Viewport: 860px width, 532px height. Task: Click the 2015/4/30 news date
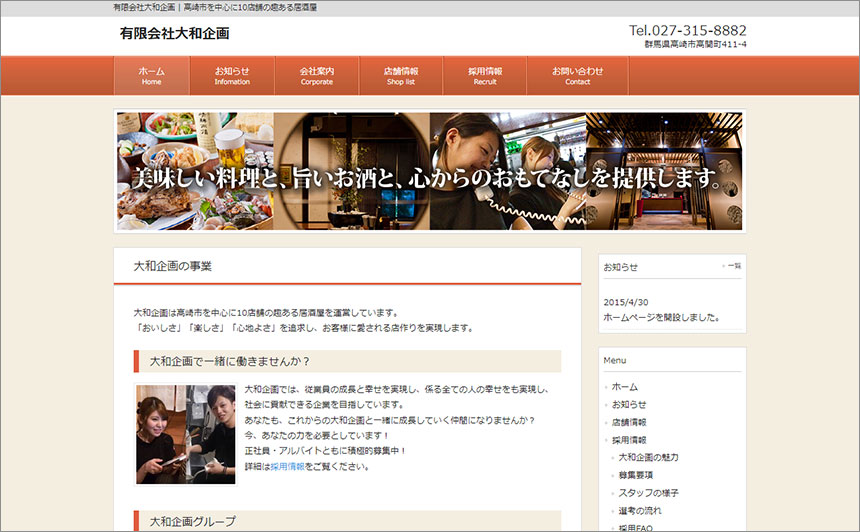(x=625, y=302)
